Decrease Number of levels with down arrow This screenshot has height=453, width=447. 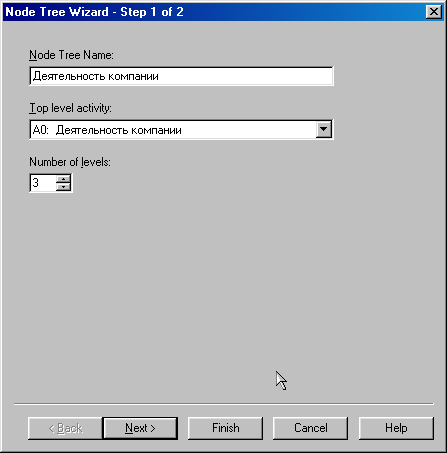(x=63, y=187)
